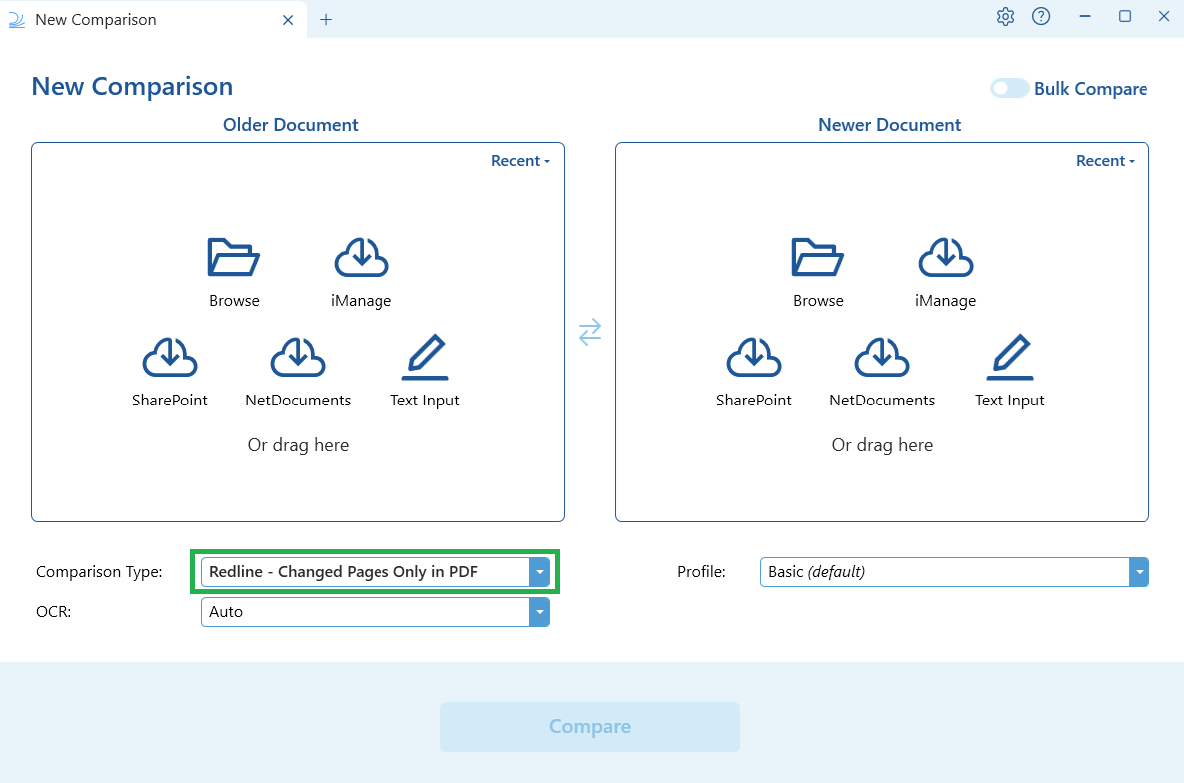The width and height of the screenshot is (1184, 783).
Task: Select Browse for the Older Document
Action: click(234, 268)
